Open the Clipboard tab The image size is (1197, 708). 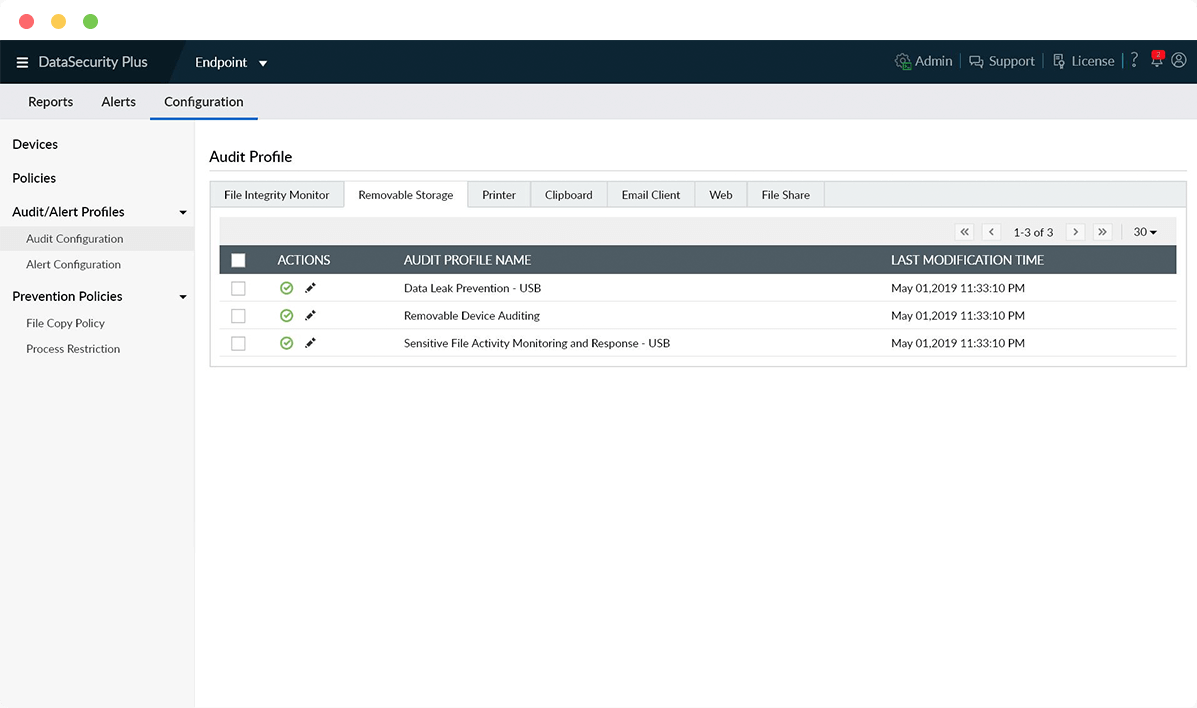pos(569,195)
